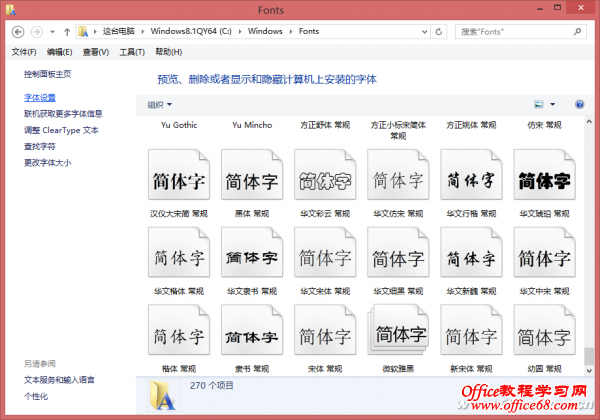Open the 文件(F) menu
This screenshot has width=600, height=420.
[24, 52]
